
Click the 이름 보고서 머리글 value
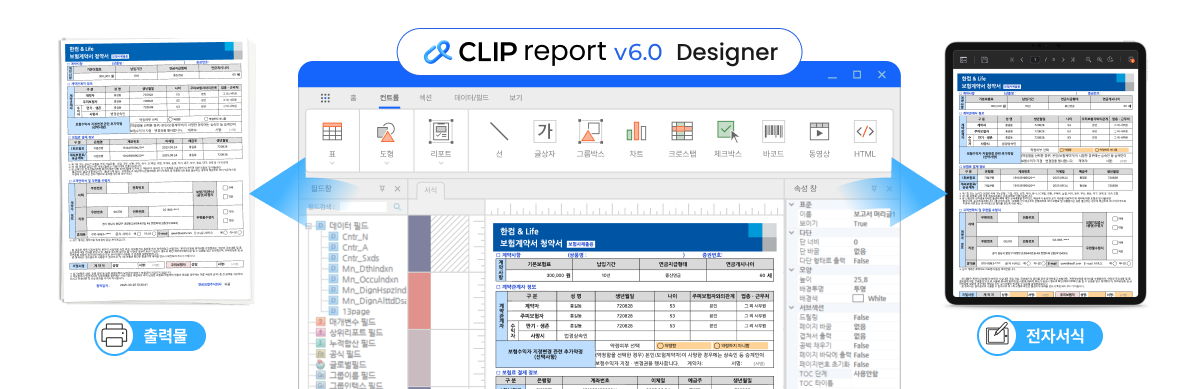click(875, 214)
